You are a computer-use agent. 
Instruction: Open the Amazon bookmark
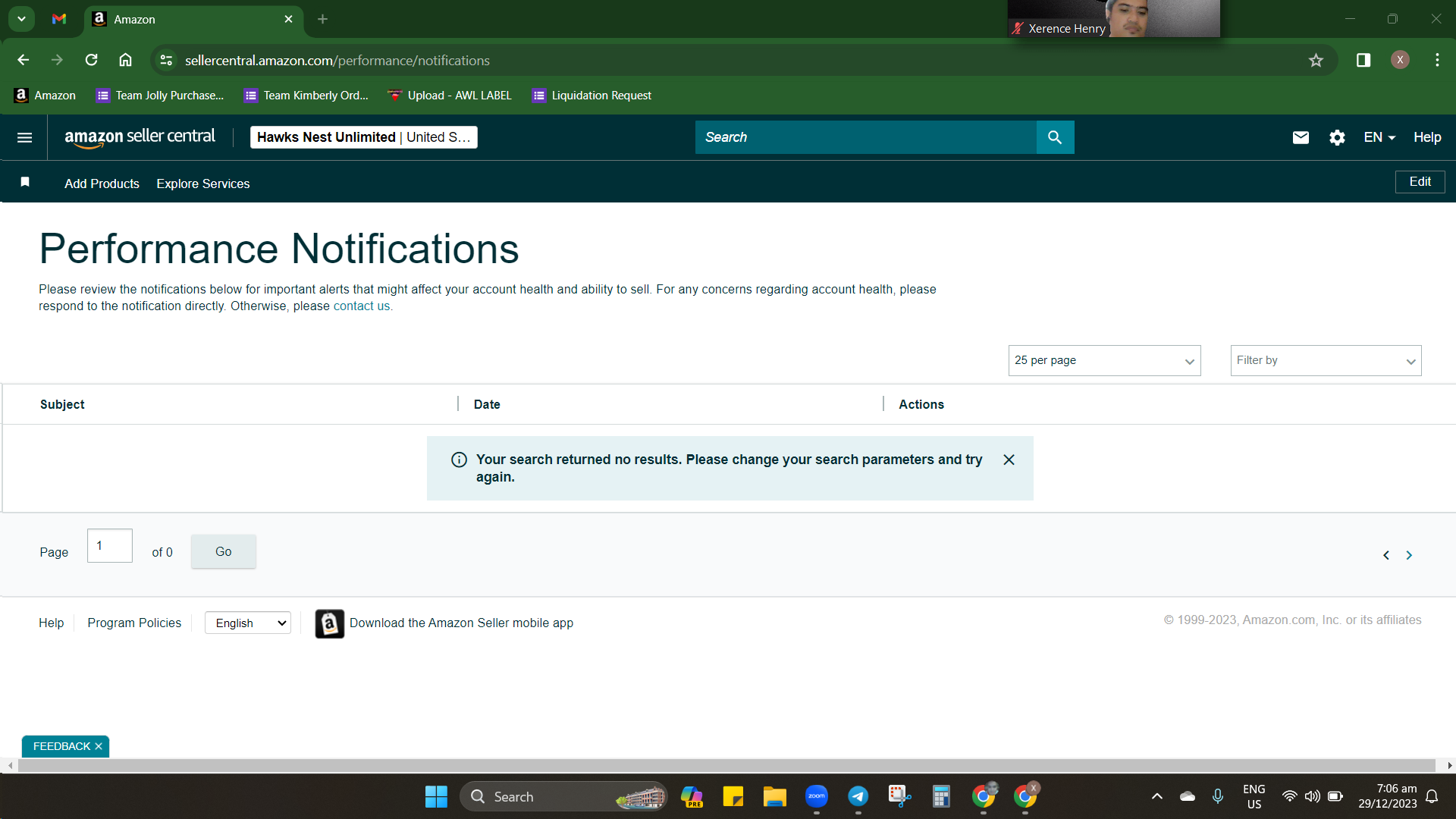45,96
